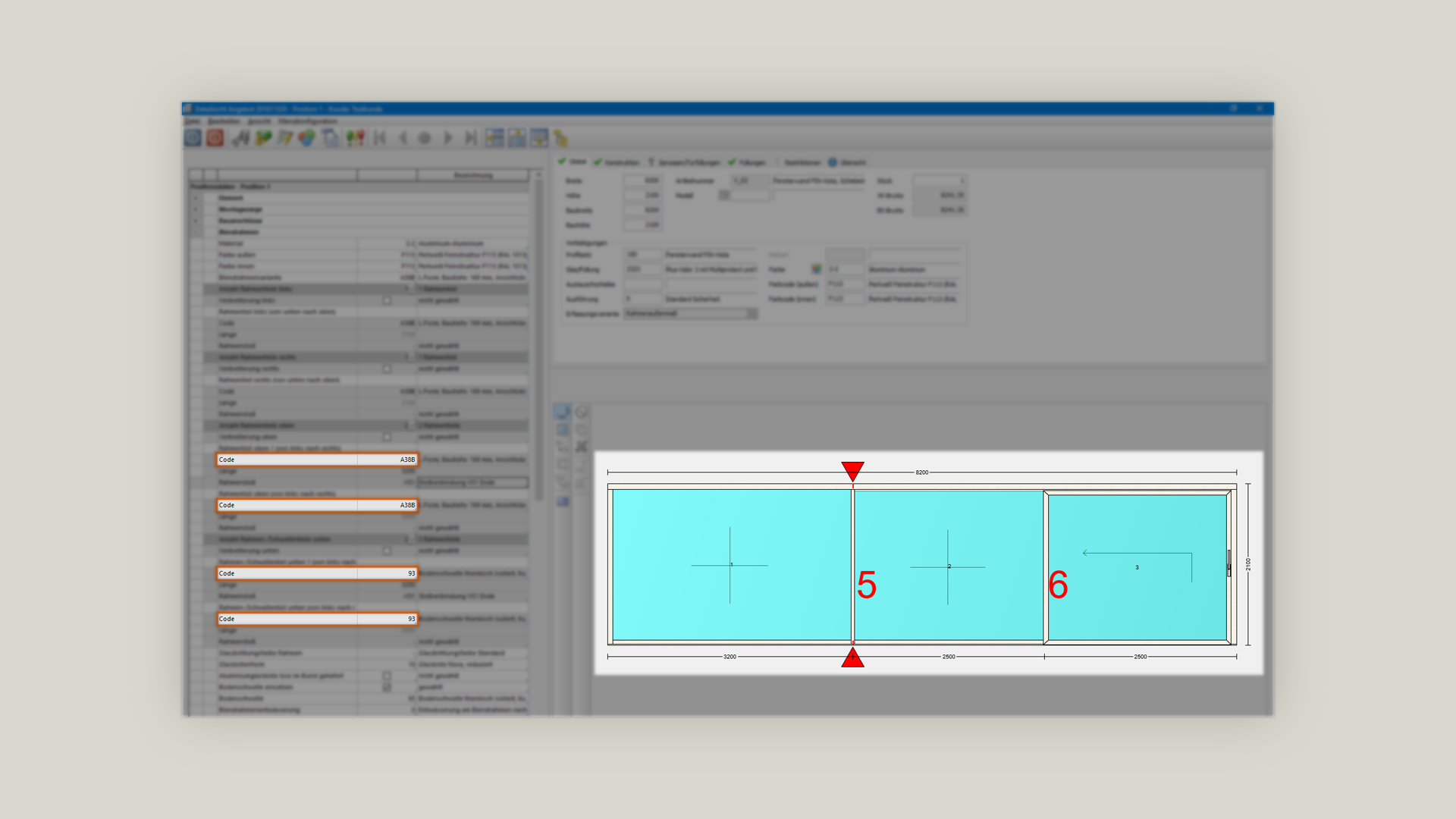Click the second blue-framed layout icon
Image resolution: width=1456 pixels, height=819 pixels.
516,138
